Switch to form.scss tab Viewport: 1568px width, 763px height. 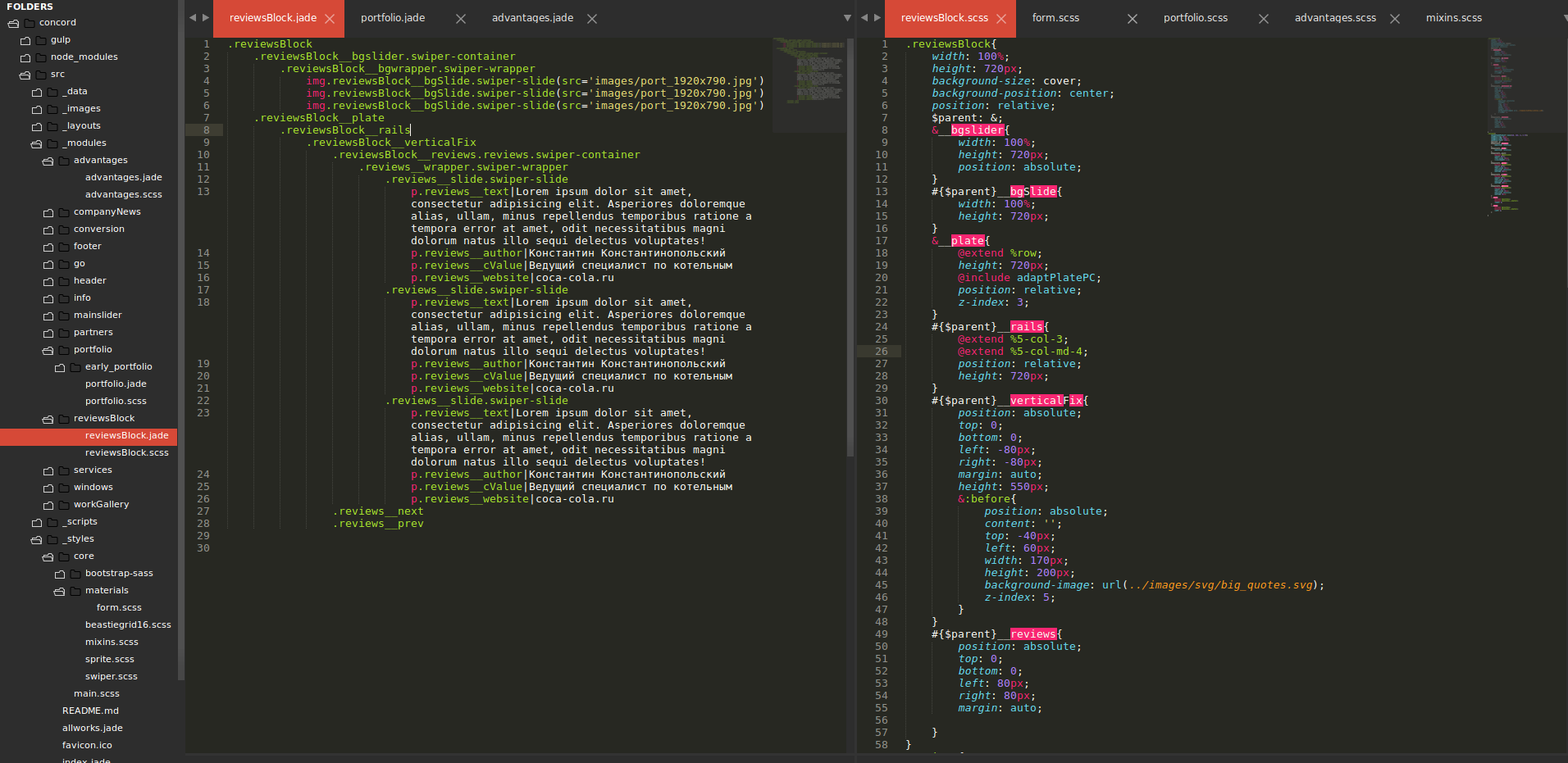pyautogui.click(x=1055, y=18)
